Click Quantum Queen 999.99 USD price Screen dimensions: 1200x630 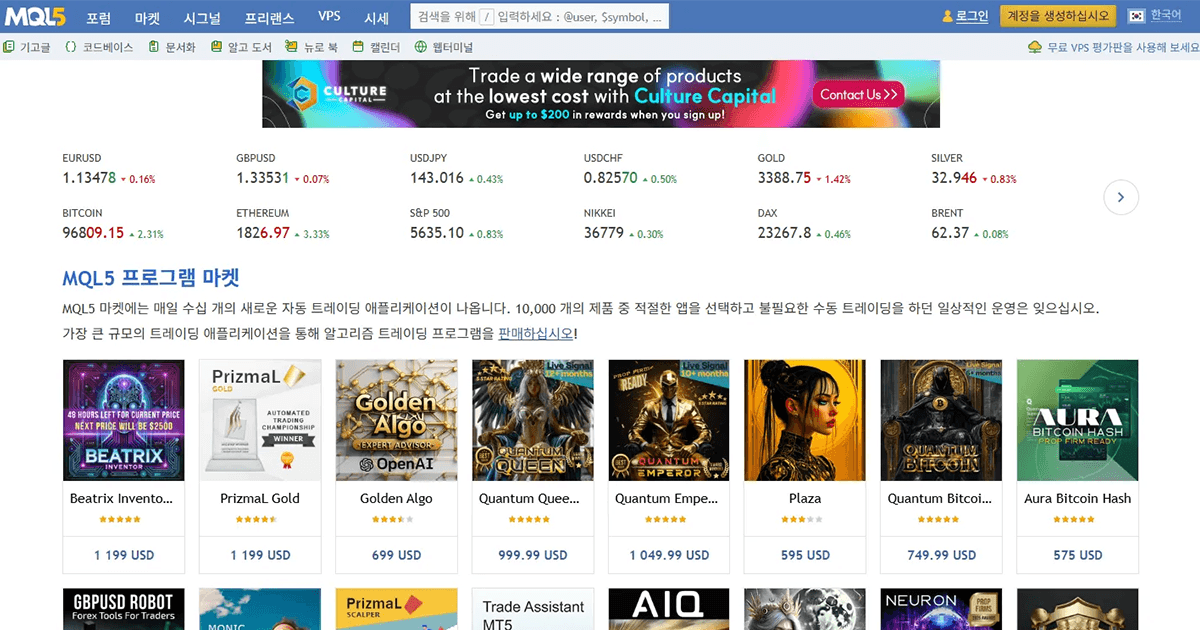click(532, 555)
